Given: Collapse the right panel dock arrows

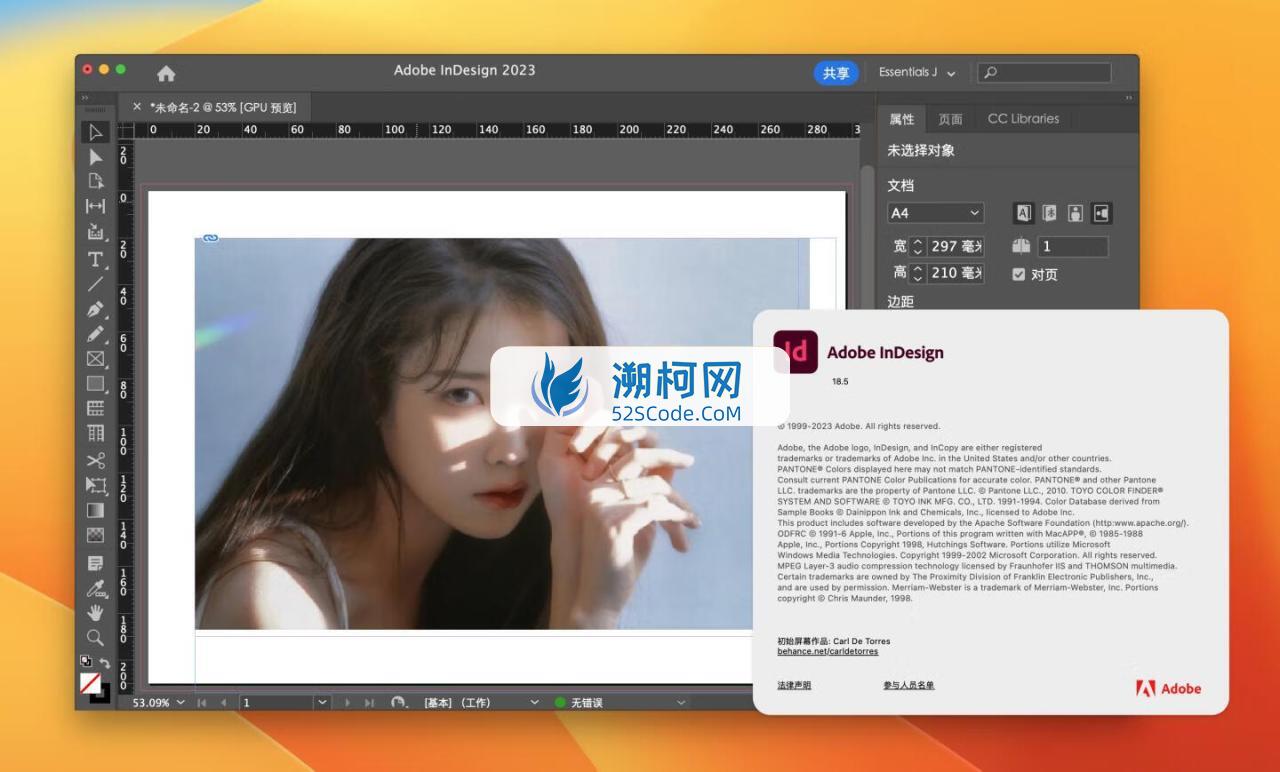Looking at the screenshot, I should 1130,97.
